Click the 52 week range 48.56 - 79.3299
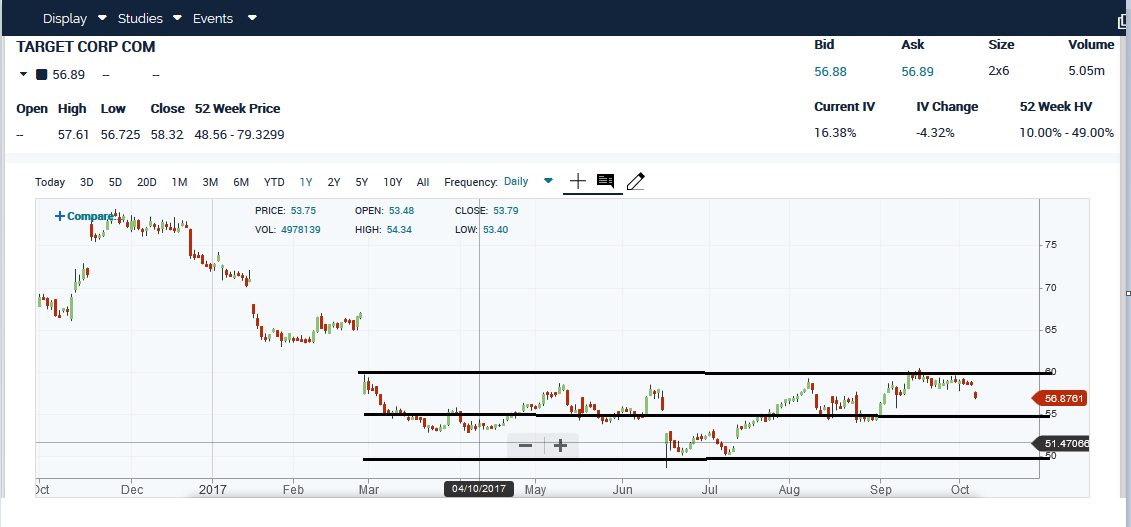 tap(239, 134)
